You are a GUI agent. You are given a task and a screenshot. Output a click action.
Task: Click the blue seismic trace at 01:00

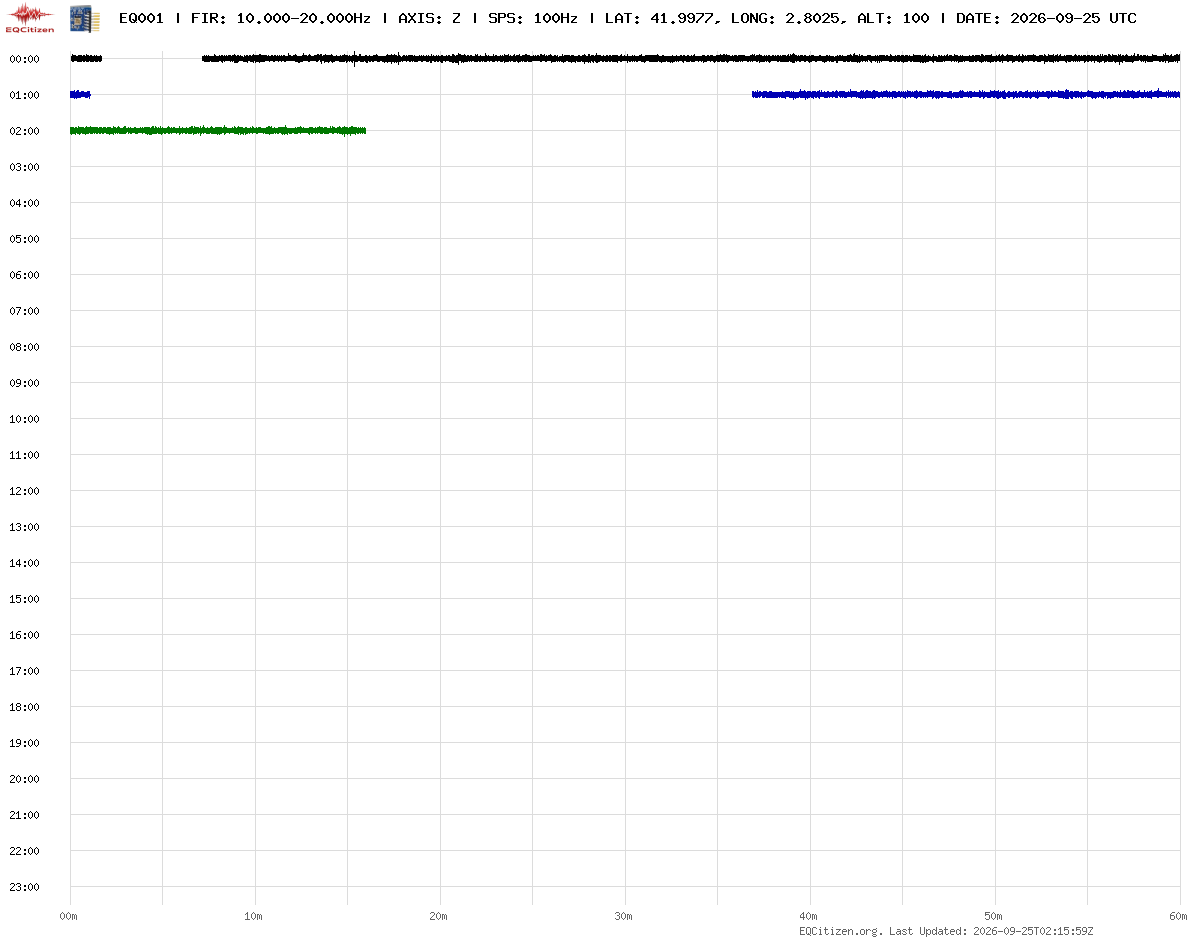coord(966,94)
